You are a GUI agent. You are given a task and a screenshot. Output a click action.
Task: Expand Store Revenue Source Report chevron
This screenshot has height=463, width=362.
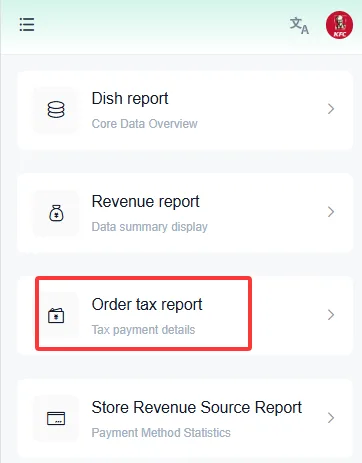331,418
